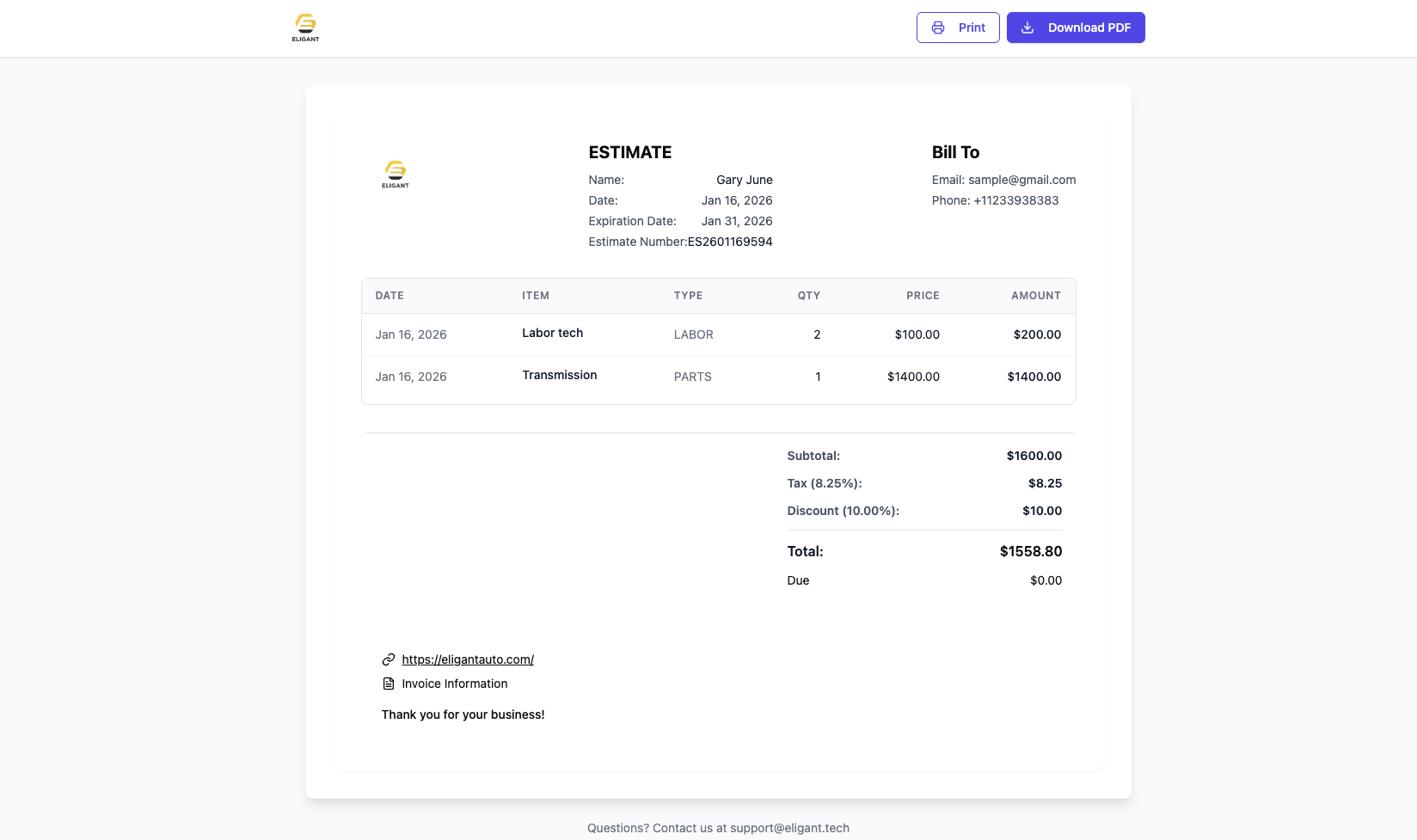Click the chain link icon beside the website URL
The height and width of the screenshot is (840, 1417).
(389, 659)
